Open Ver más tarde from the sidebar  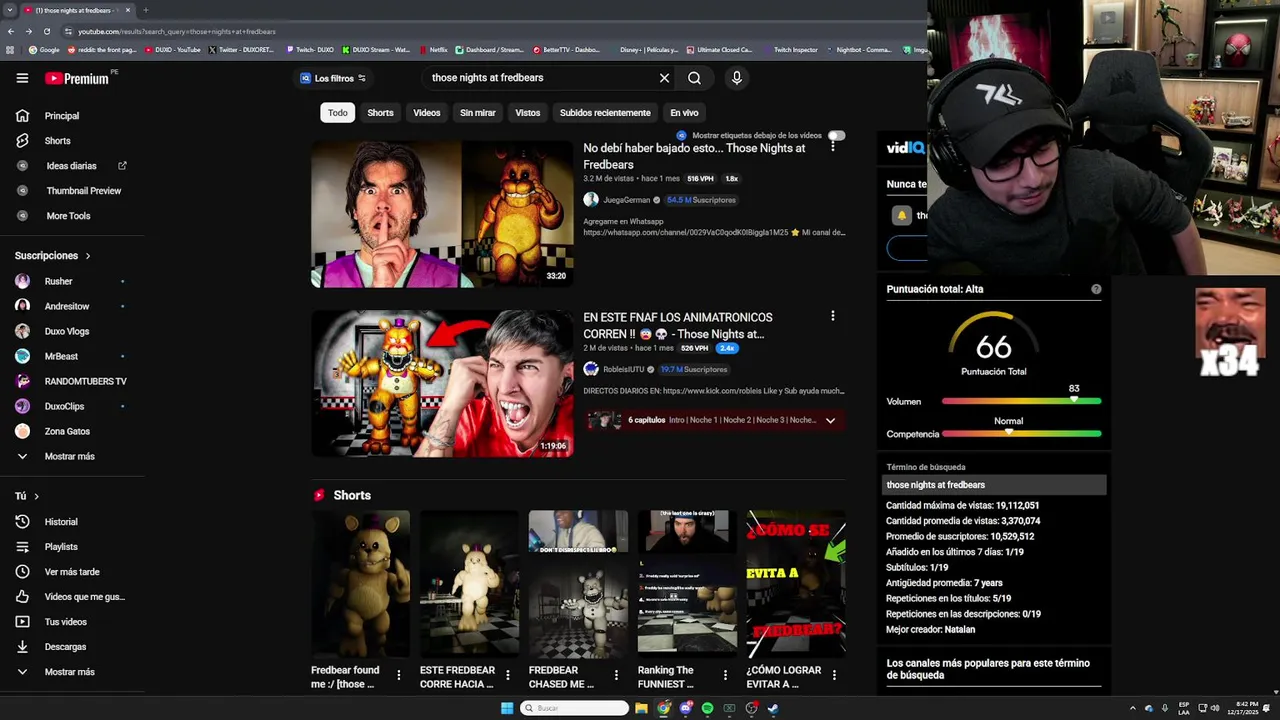pos(72,572)
